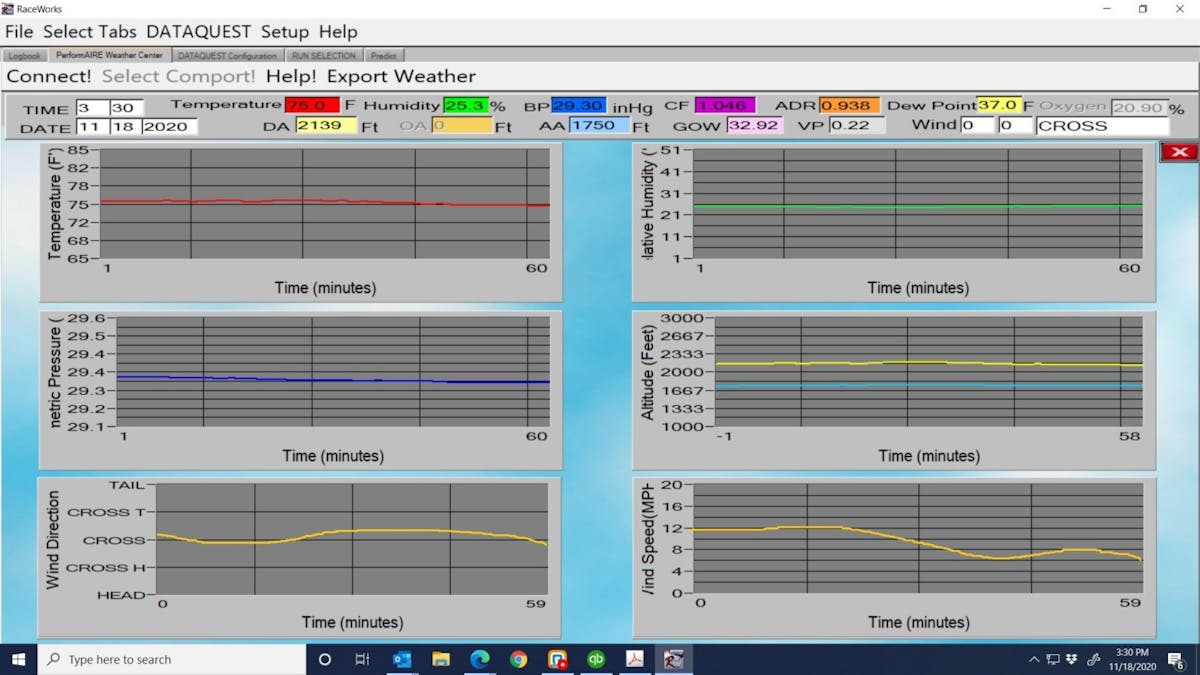Open Adobe Acrobat from the taskbar
The image size is (1200, 675).
(x=635, y=659)
